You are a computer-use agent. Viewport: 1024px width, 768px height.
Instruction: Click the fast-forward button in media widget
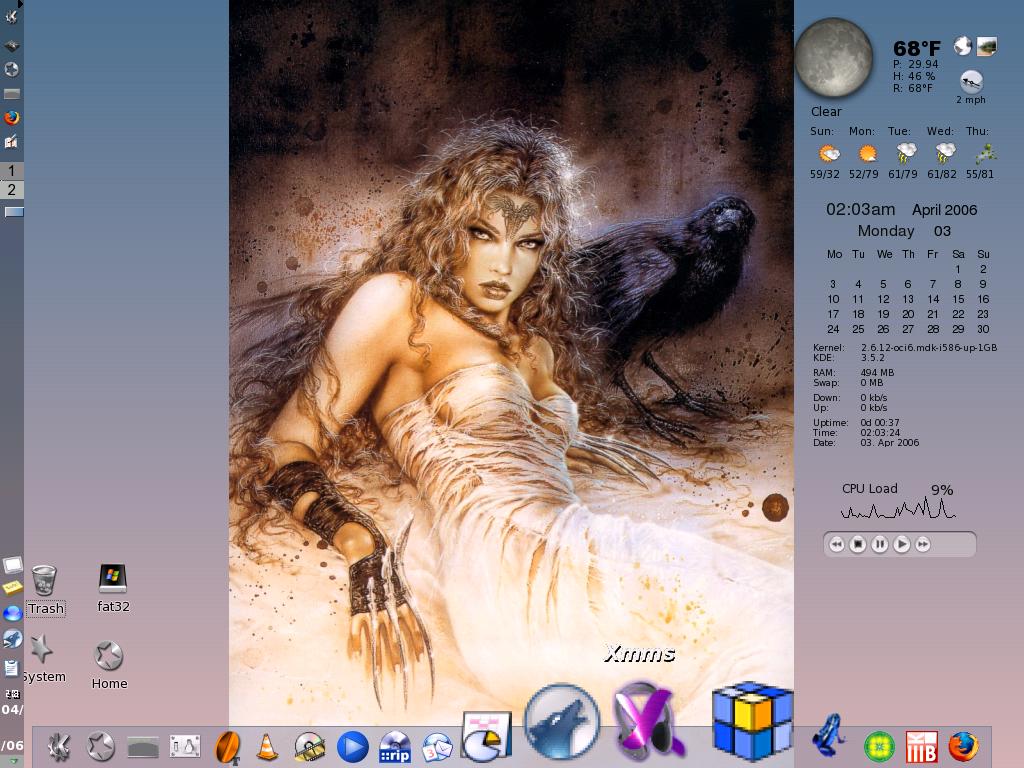tap(923, 544)
